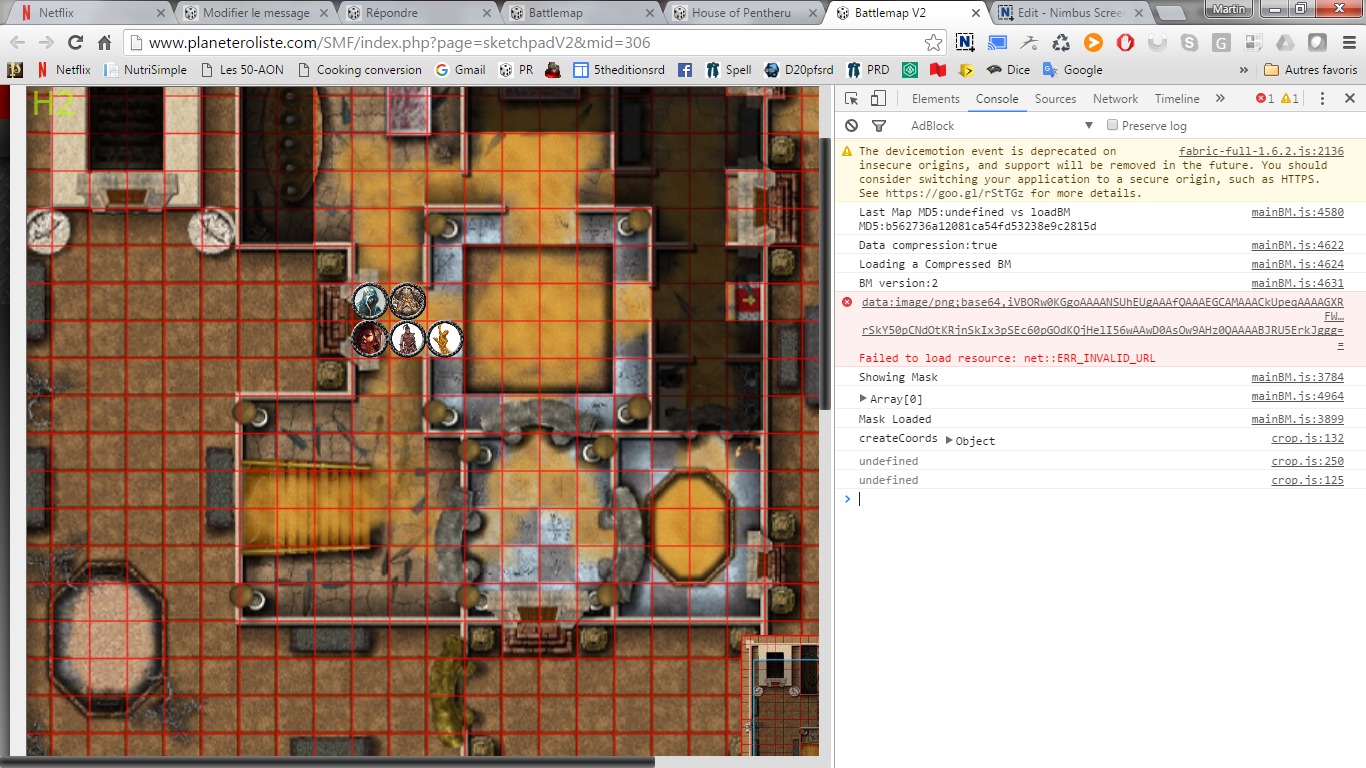Open the Nimbus Screenshot extension

coord(965,43)
